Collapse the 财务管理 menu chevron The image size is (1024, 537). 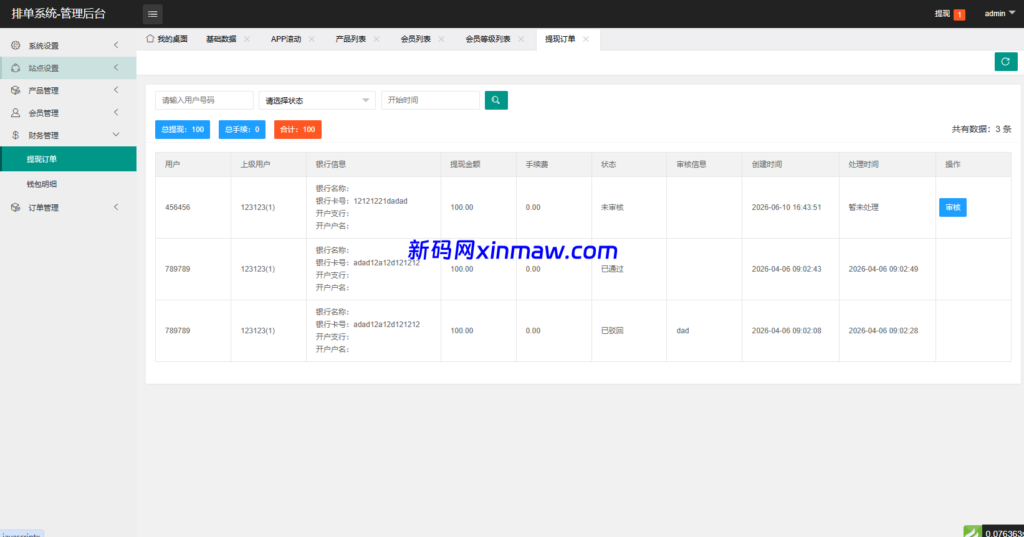point(116,135)
